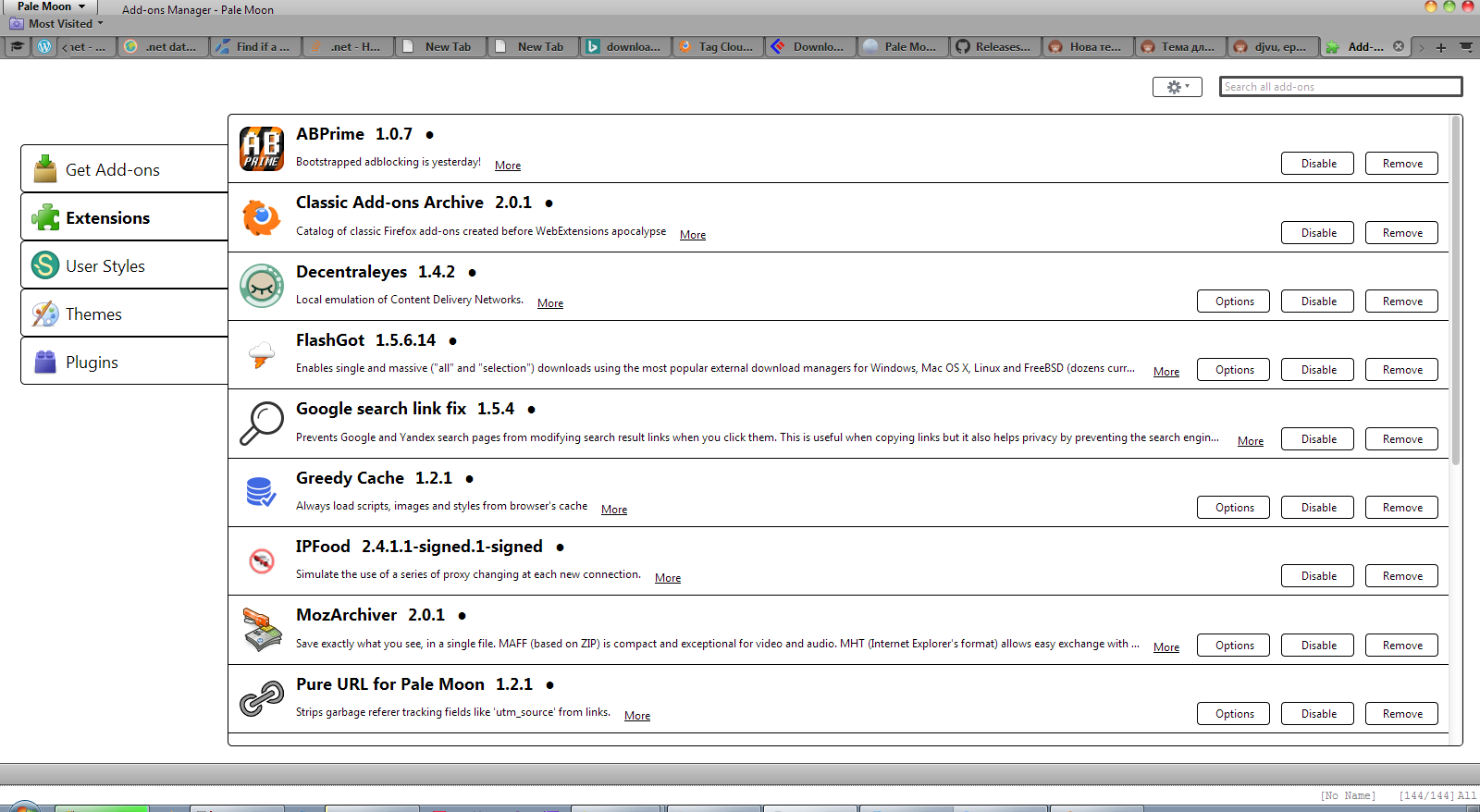The width and height of the screenshot is (1480, 812).
Task: Switch to the 'downloa...' Bing tab
Action: 625,46
